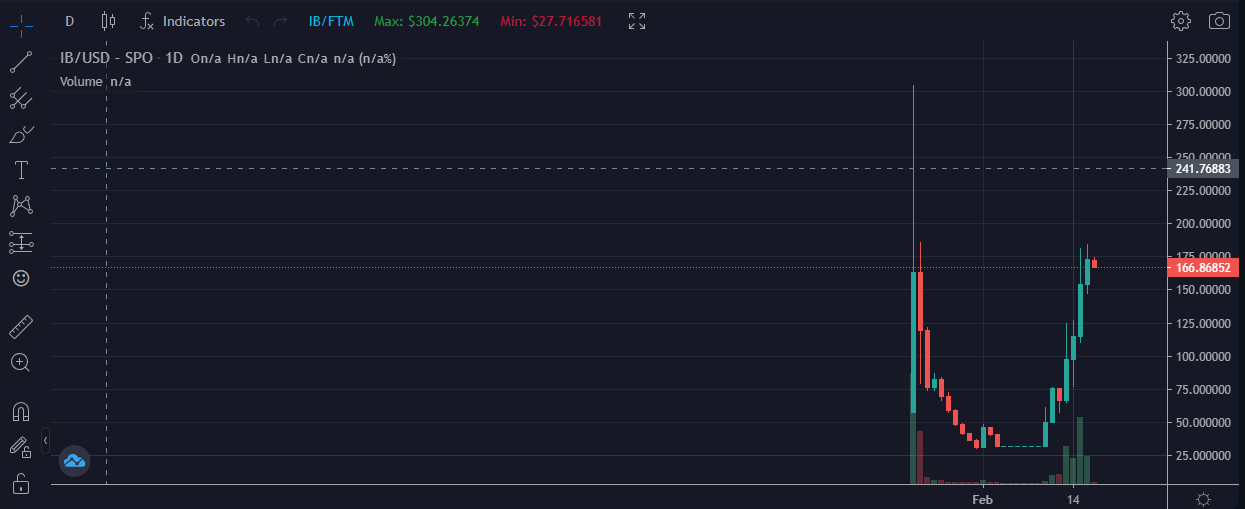1245x509 pixels.
Task: Select the trend line drawing tool
Action: coord(21,62)
